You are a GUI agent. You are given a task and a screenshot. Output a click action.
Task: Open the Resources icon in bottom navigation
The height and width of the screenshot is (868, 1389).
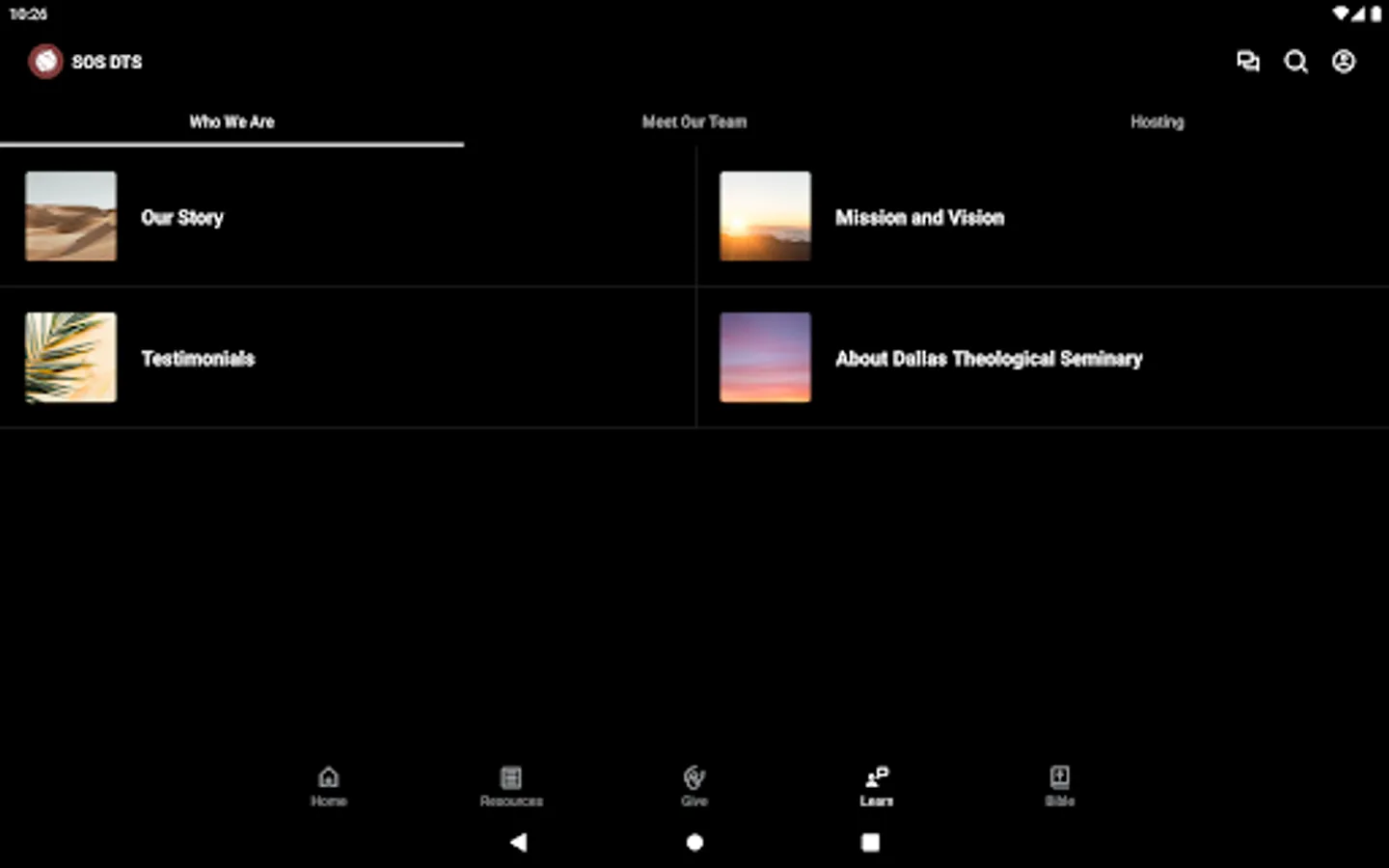pyautogui.click(x=511, y=784)
